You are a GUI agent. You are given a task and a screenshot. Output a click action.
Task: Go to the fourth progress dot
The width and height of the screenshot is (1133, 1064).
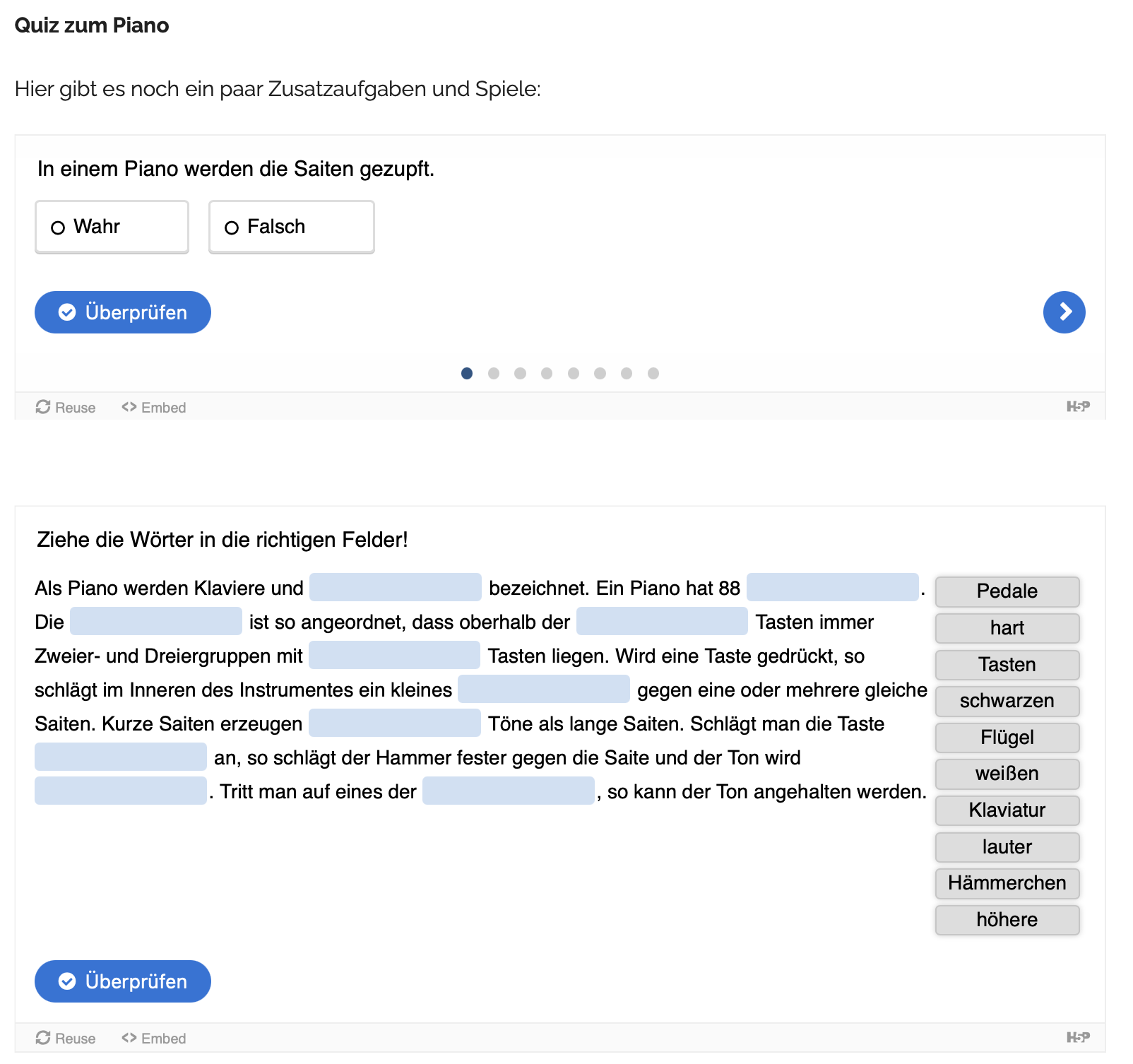547,373
